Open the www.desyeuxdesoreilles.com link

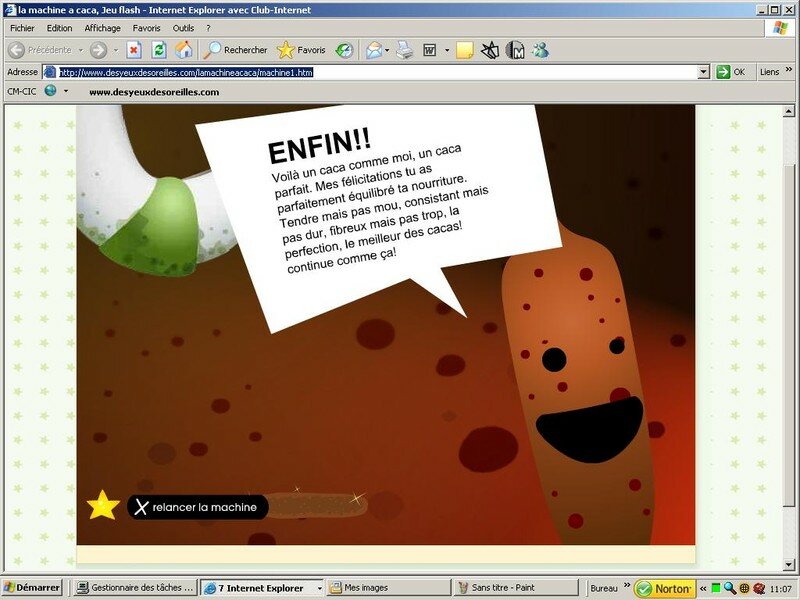[x=154, y=92]
